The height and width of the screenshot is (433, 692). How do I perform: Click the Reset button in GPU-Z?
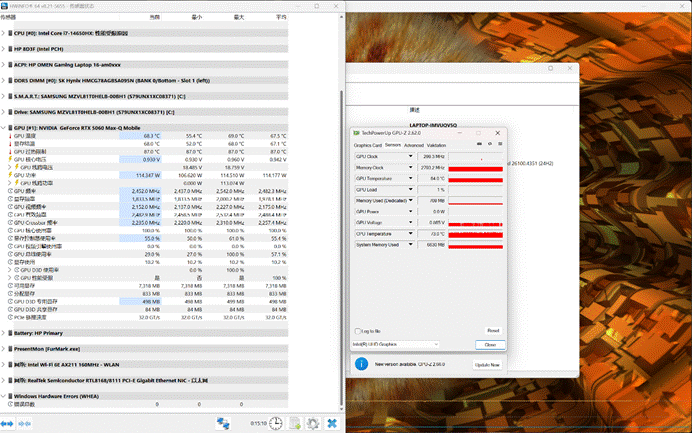point(493,331)
